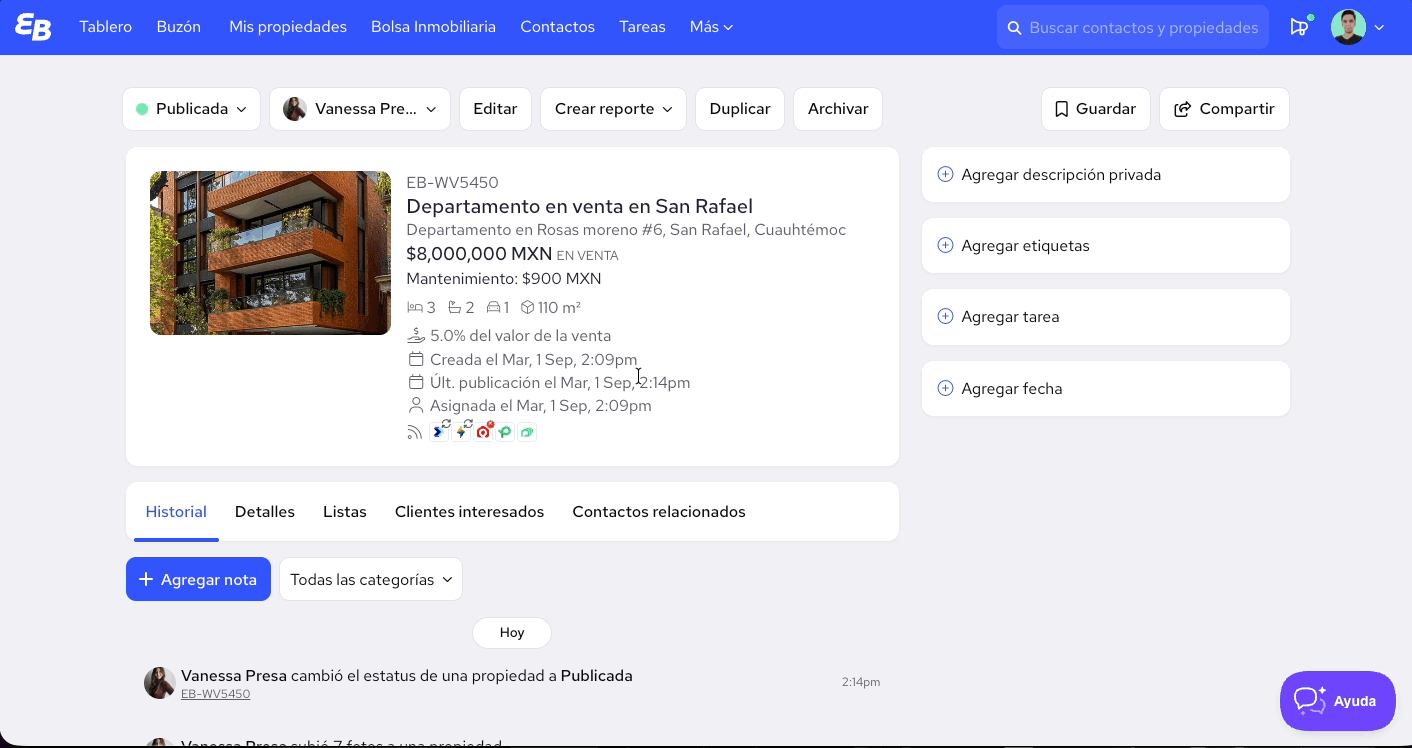Switch to the Detalles tab
The height and width of the screenshot is (748, 1412).
pos(265,511)
